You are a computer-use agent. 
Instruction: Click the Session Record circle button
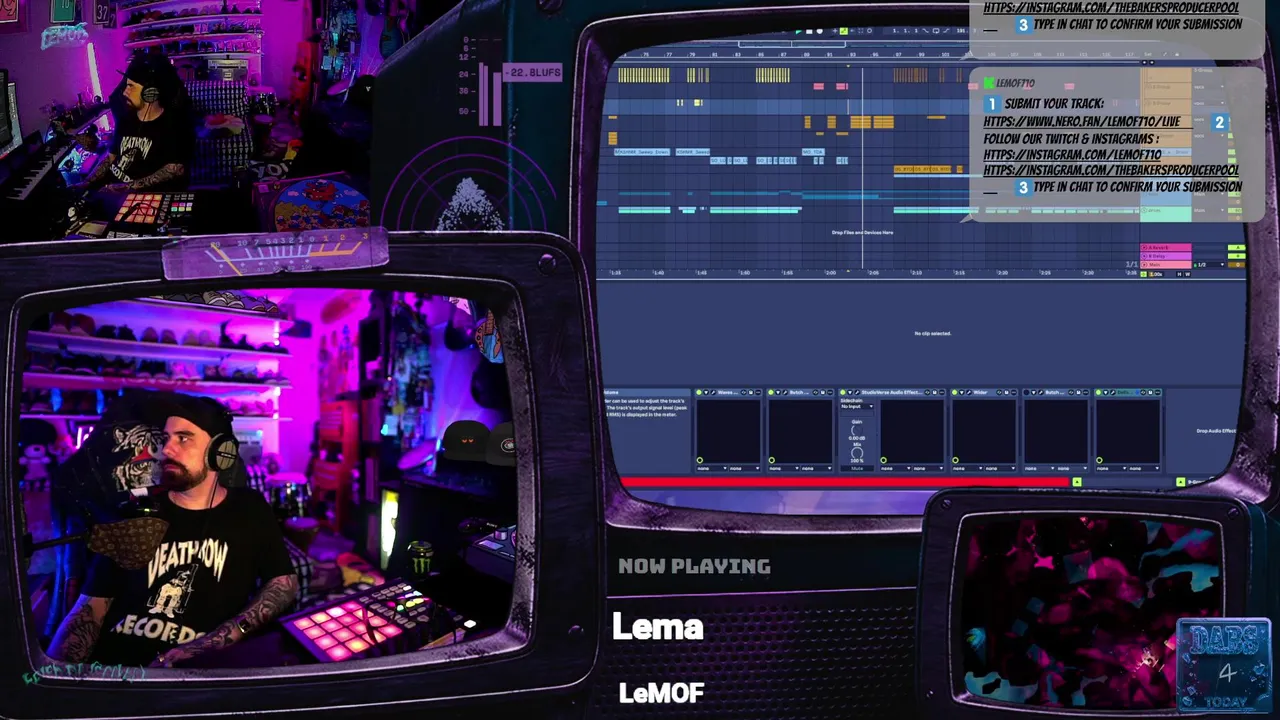point(869,31)
